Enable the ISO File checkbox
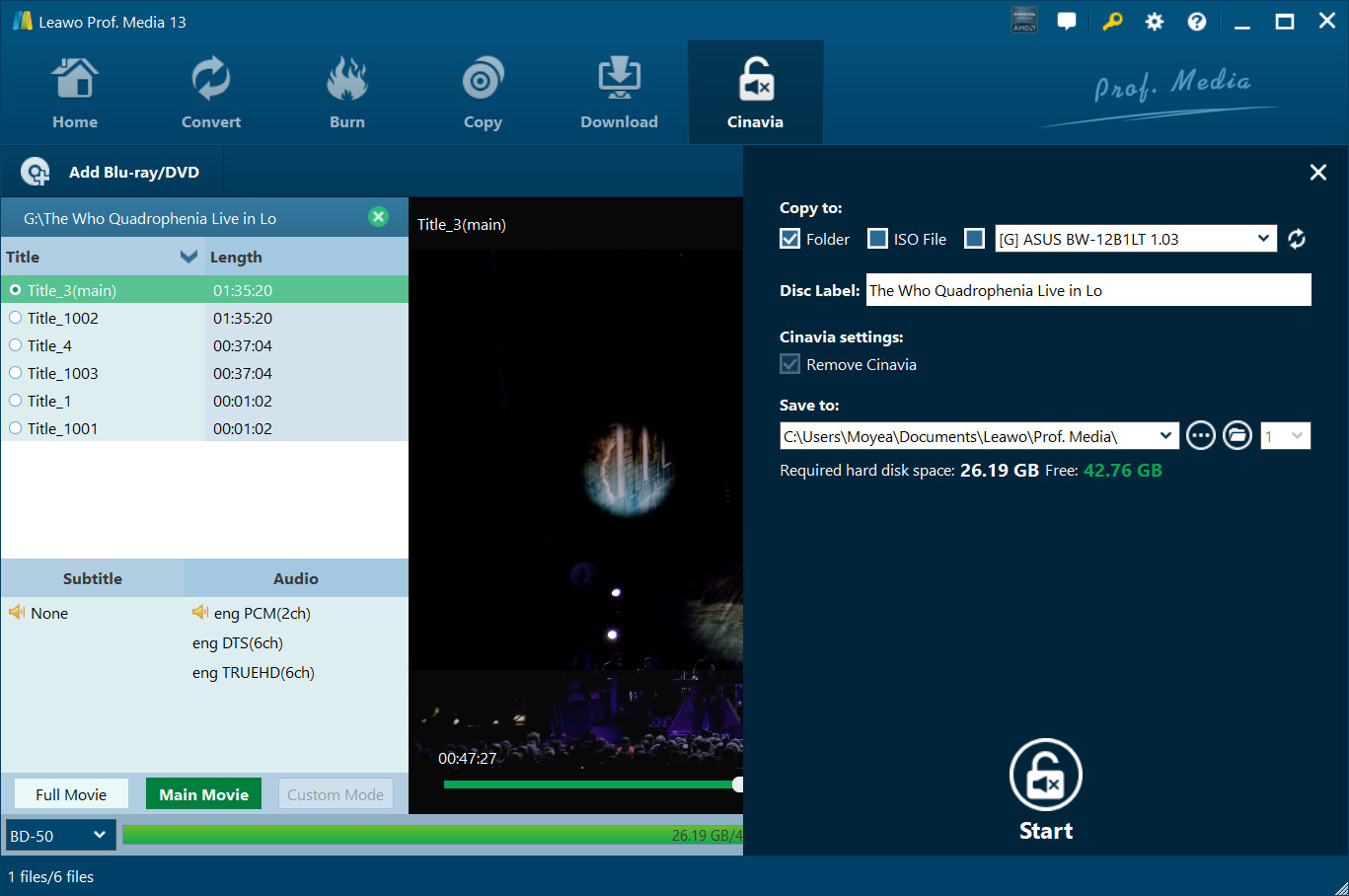The height and width of the screenshot is (896, 1349). coord(877,239)
